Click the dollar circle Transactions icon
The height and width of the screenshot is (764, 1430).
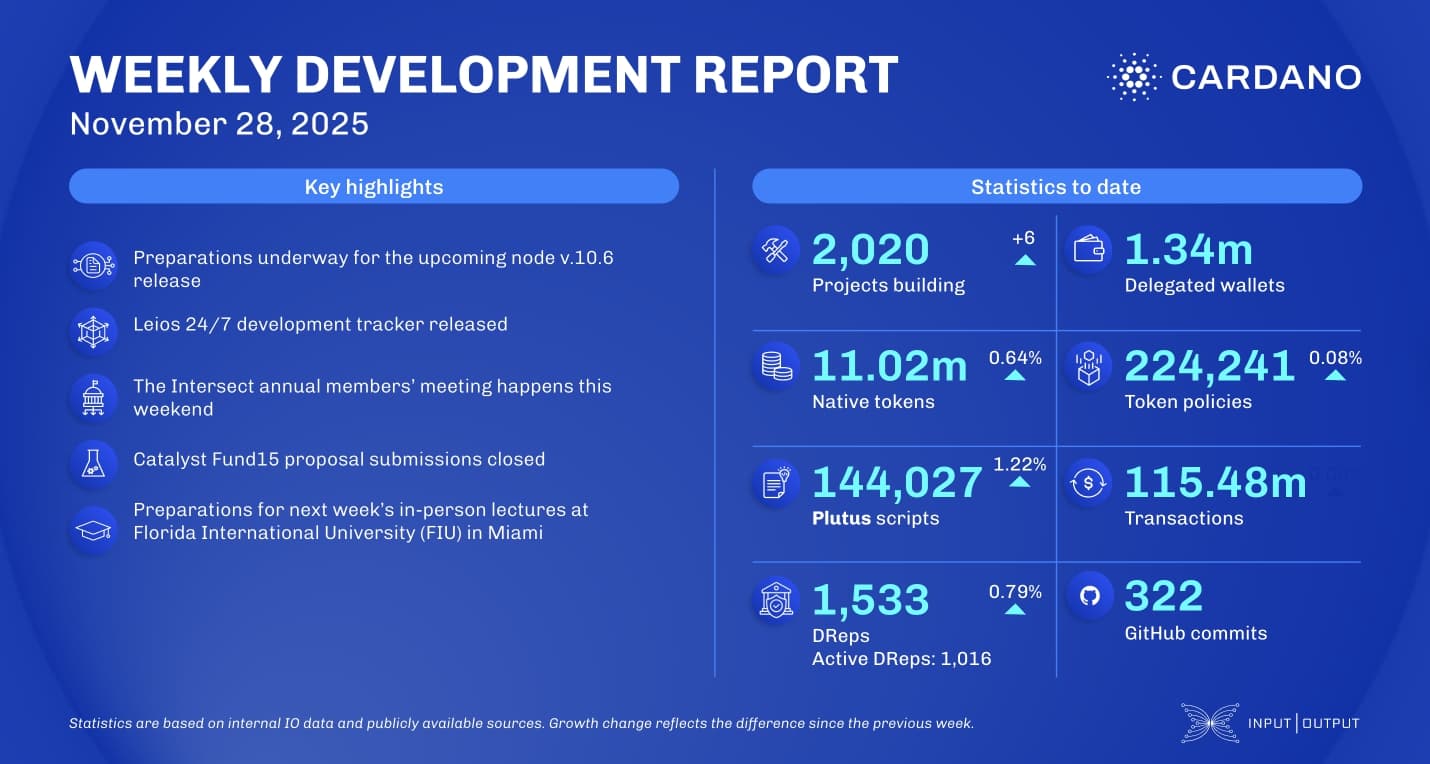1089,483
